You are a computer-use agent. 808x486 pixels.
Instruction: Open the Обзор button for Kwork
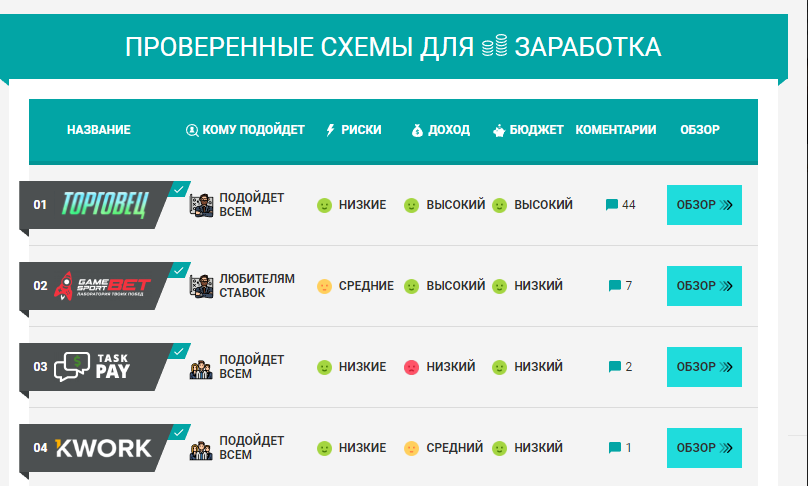(x=704, y=448)
